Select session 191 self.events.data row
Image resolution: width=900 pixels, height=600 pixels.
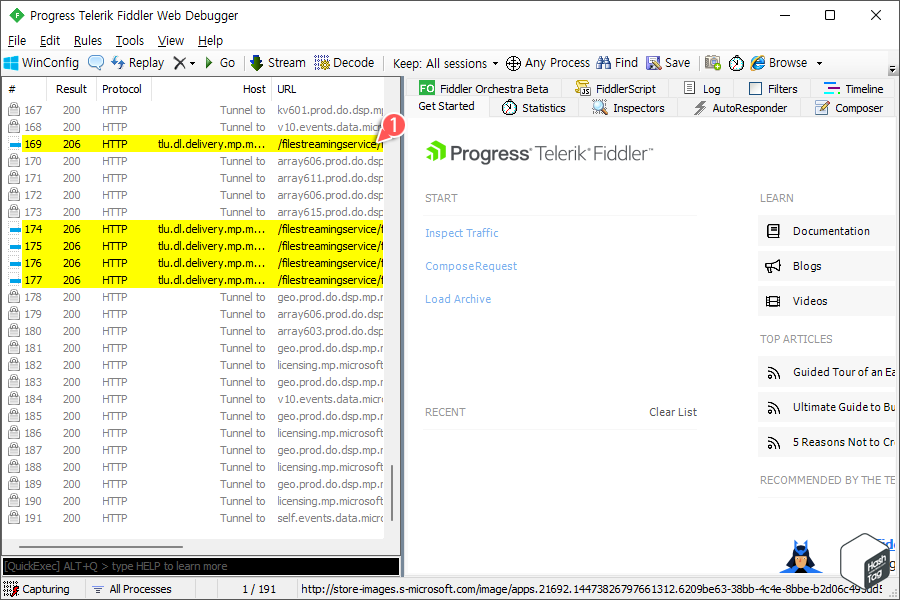click(194, 518)
